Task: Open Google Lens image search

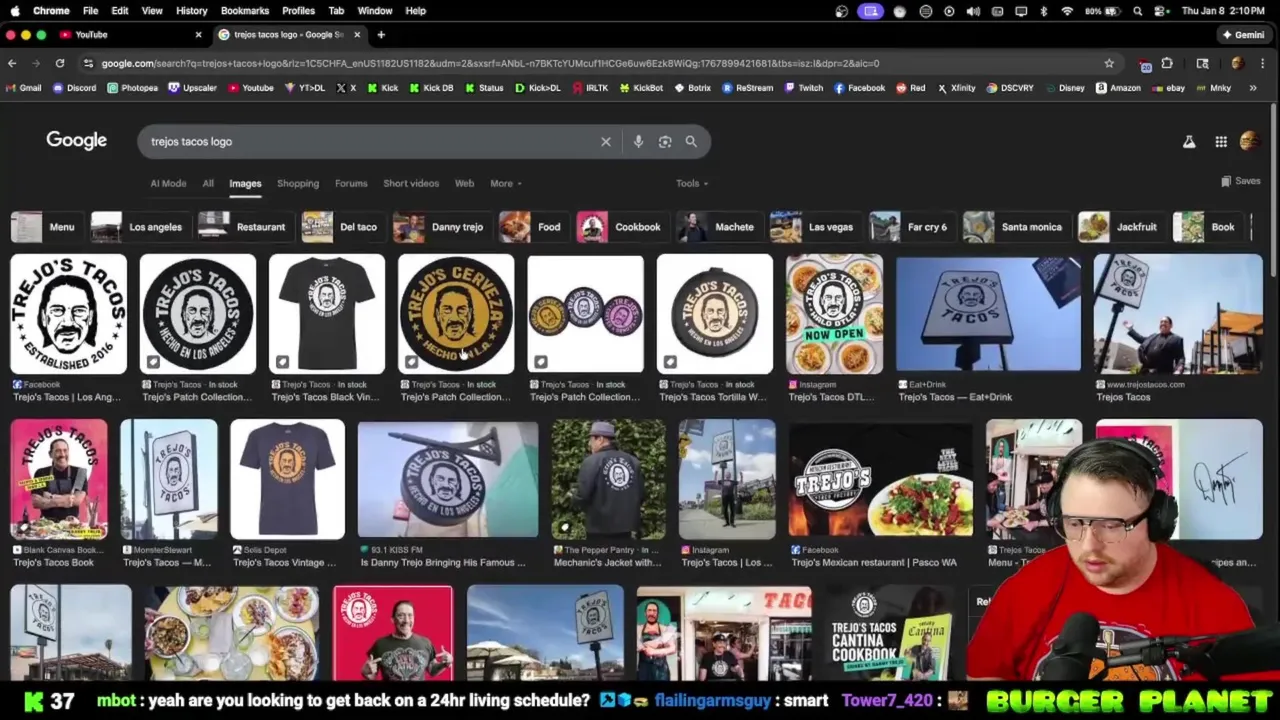Action: pos(665,142)
